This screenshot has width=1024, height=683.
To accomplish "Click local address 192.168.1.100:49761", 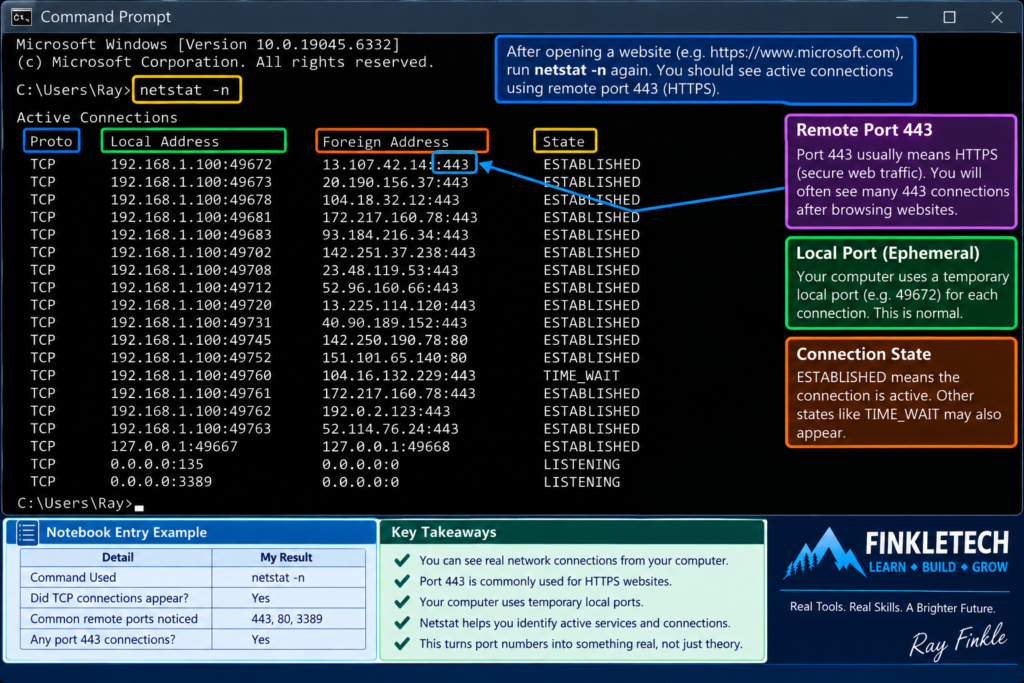I will pyautogui.click(x=191, y=394).
